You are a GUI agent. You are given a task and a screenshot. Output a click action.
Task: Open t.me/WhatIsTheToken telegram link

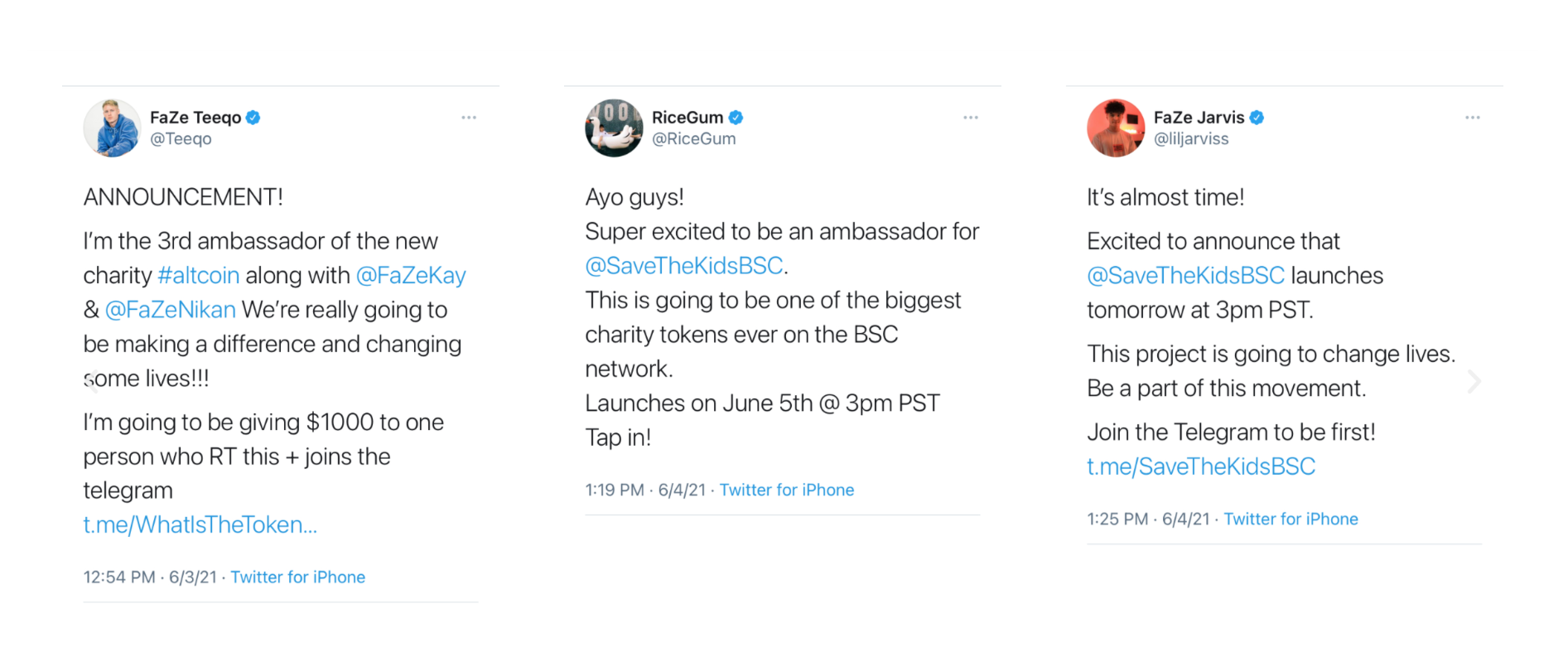pos(200,524)
